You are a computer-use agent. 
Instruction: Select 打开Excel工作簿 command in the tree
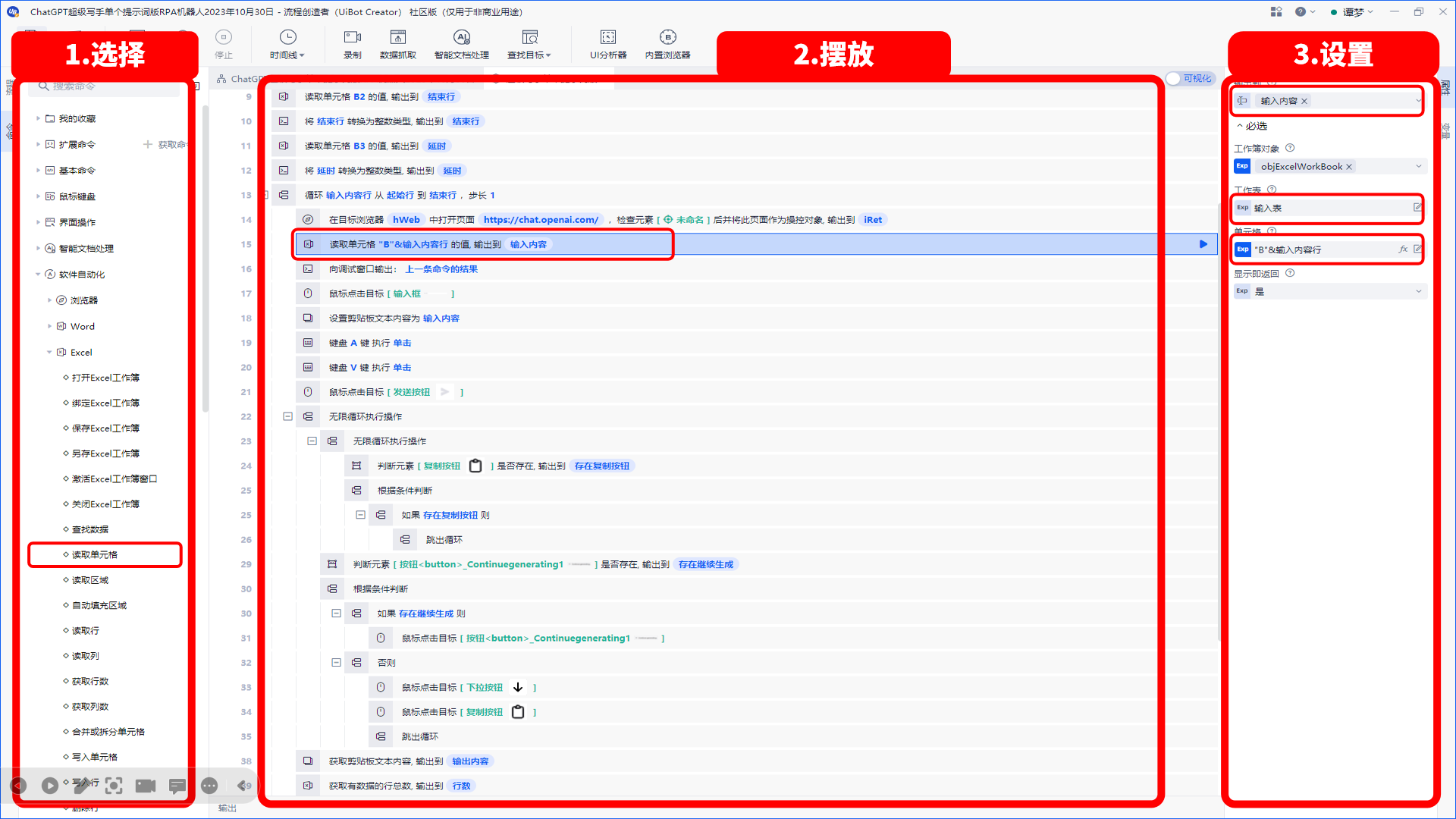105,378
